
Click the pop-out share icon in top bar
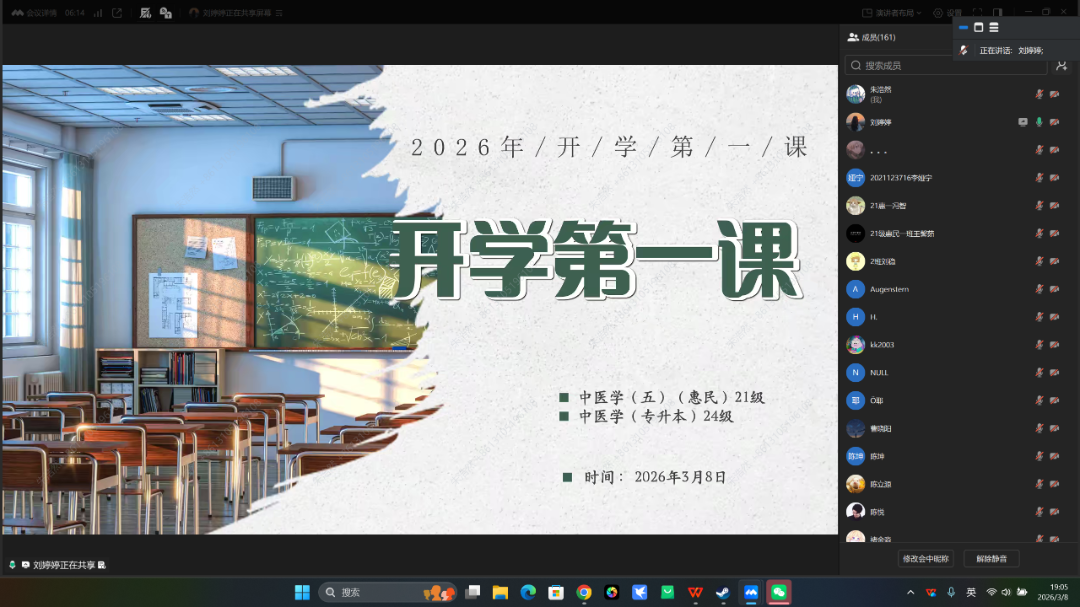pyautogui.click(x=117, y=13)
